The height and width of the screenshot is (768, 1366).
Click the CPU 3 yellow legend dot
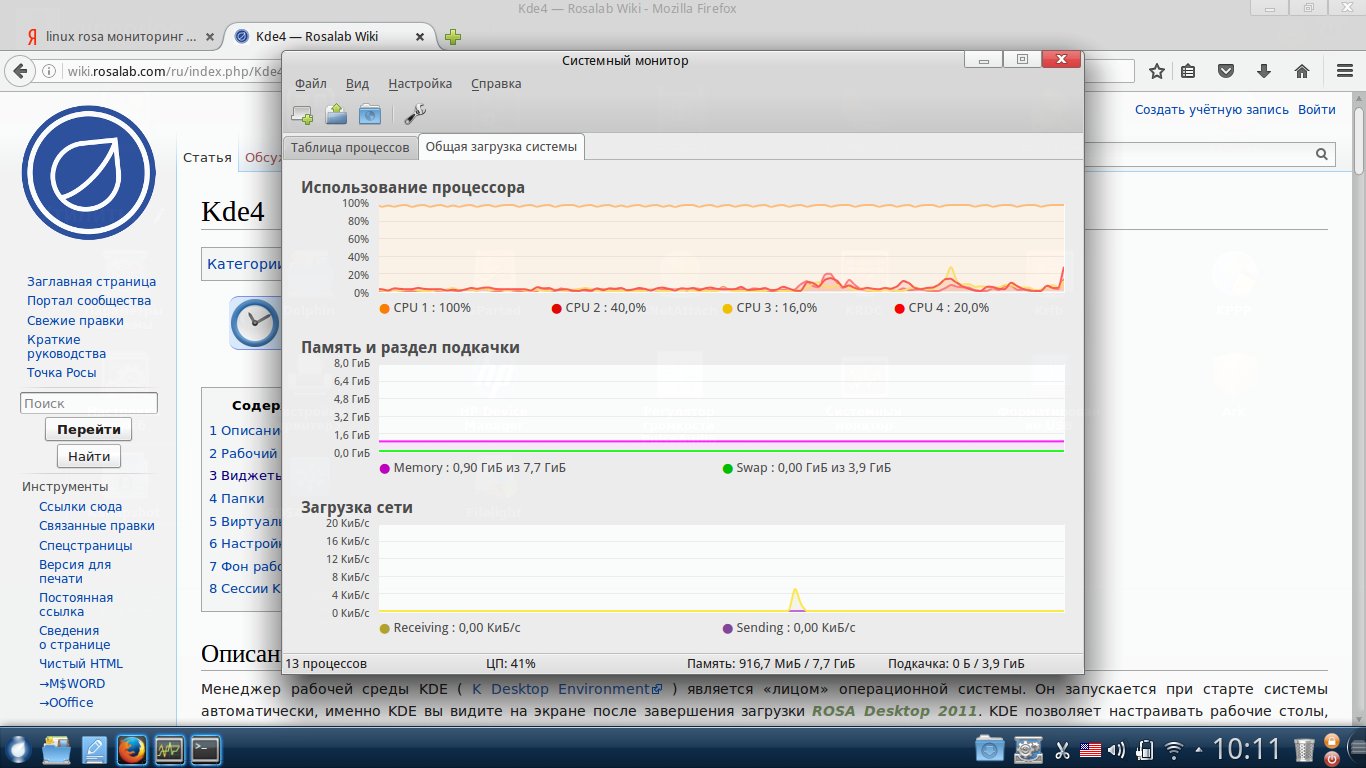pos(727,308)
